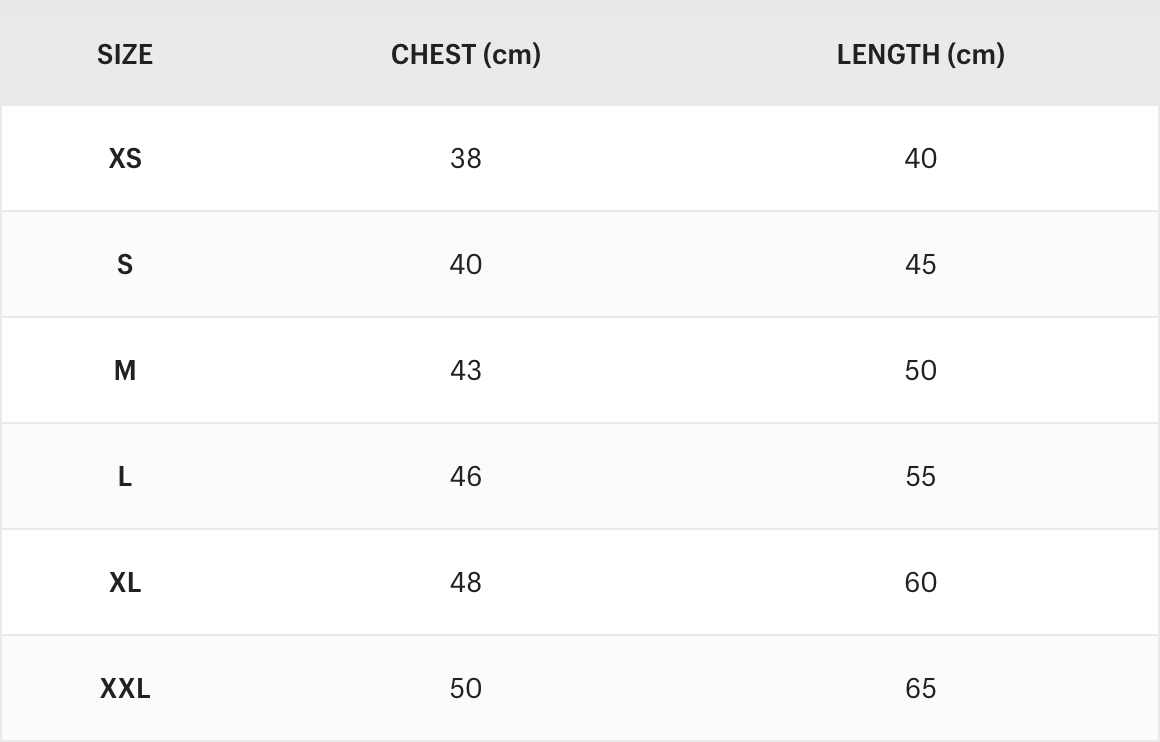Click length value 65 in XXL row

(920, 689)
